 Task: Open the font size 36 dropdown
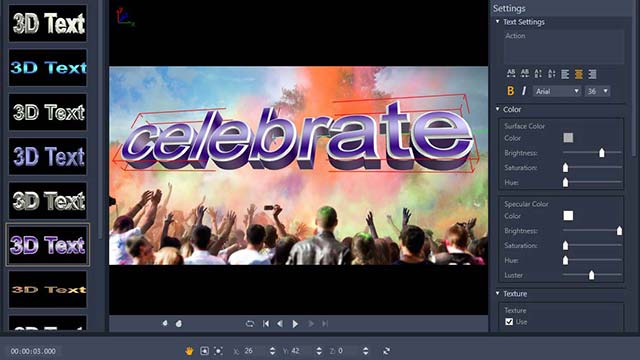[597, 91]
